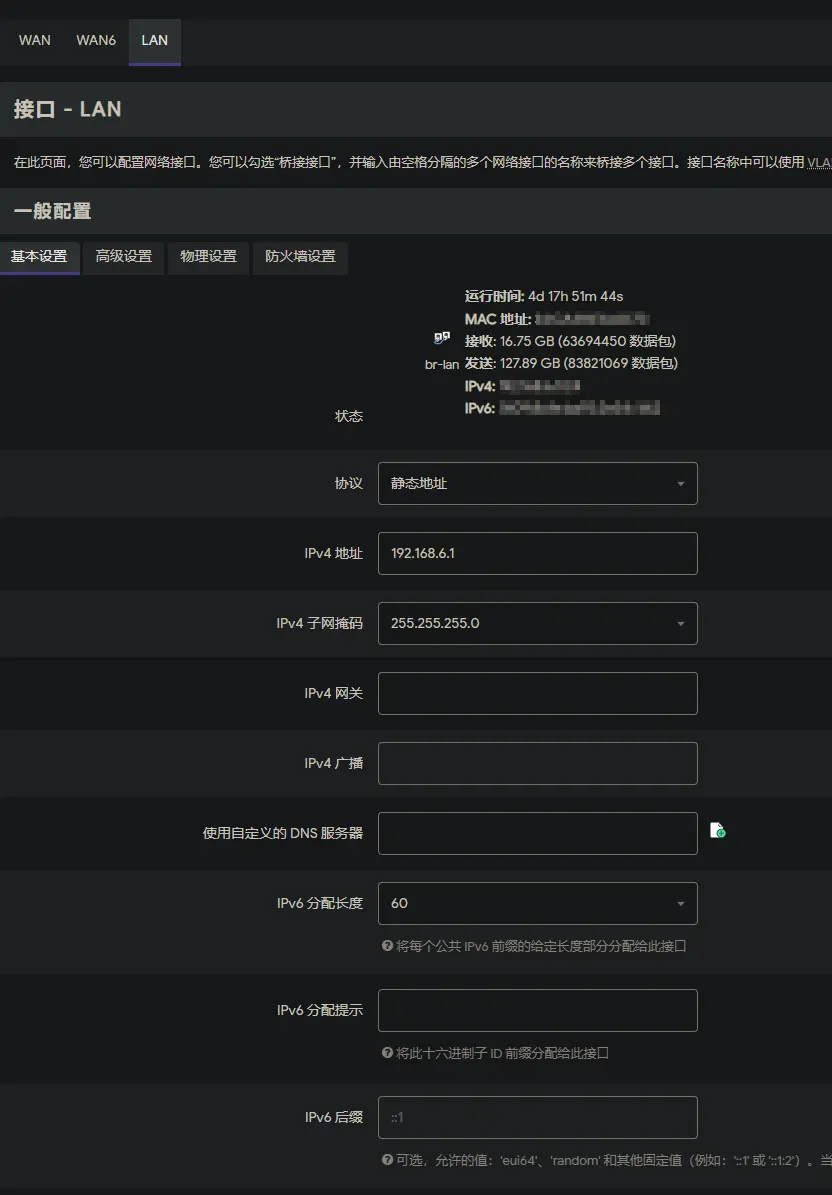Screen dimensions: 832x1195
Task: Focus the IPv4 网关 input field
Action: pyautogui.click(x=537, y=693)
